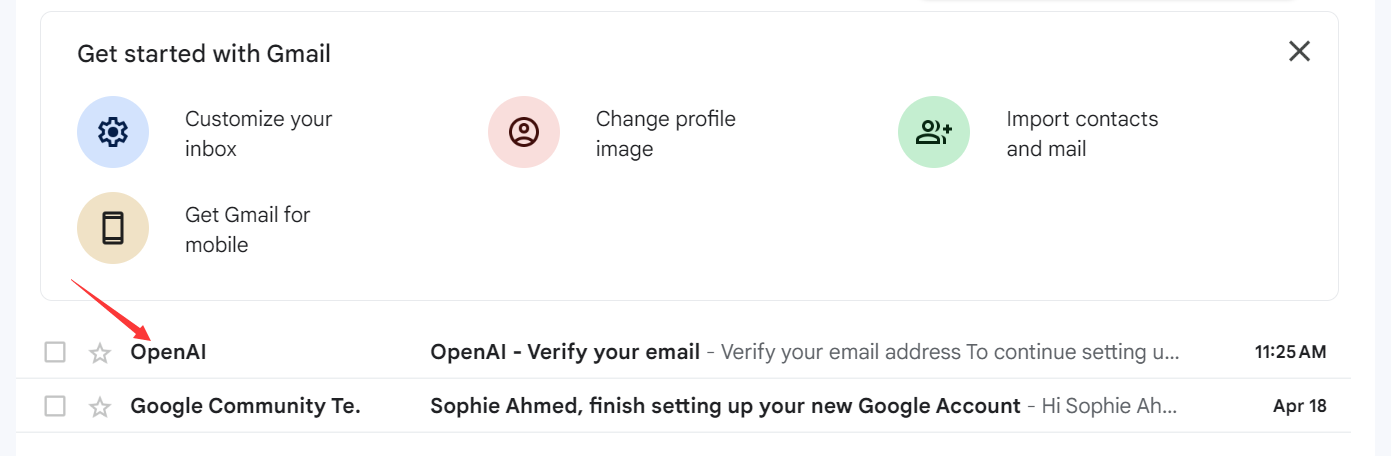Click the pink Change profile image icon
1391x456 pixels.
pyautogui.click(x=524, y=132)
